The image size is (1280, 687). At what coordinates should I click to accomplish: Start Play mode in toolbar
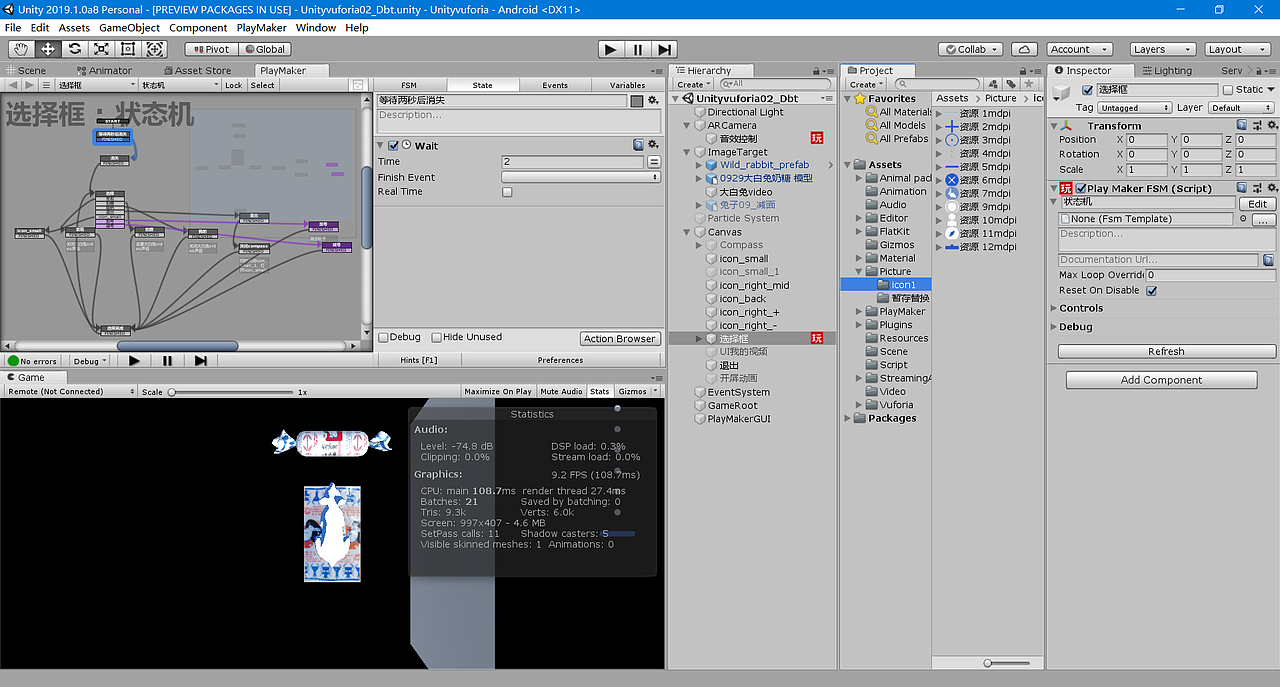(x=611, y=49)
